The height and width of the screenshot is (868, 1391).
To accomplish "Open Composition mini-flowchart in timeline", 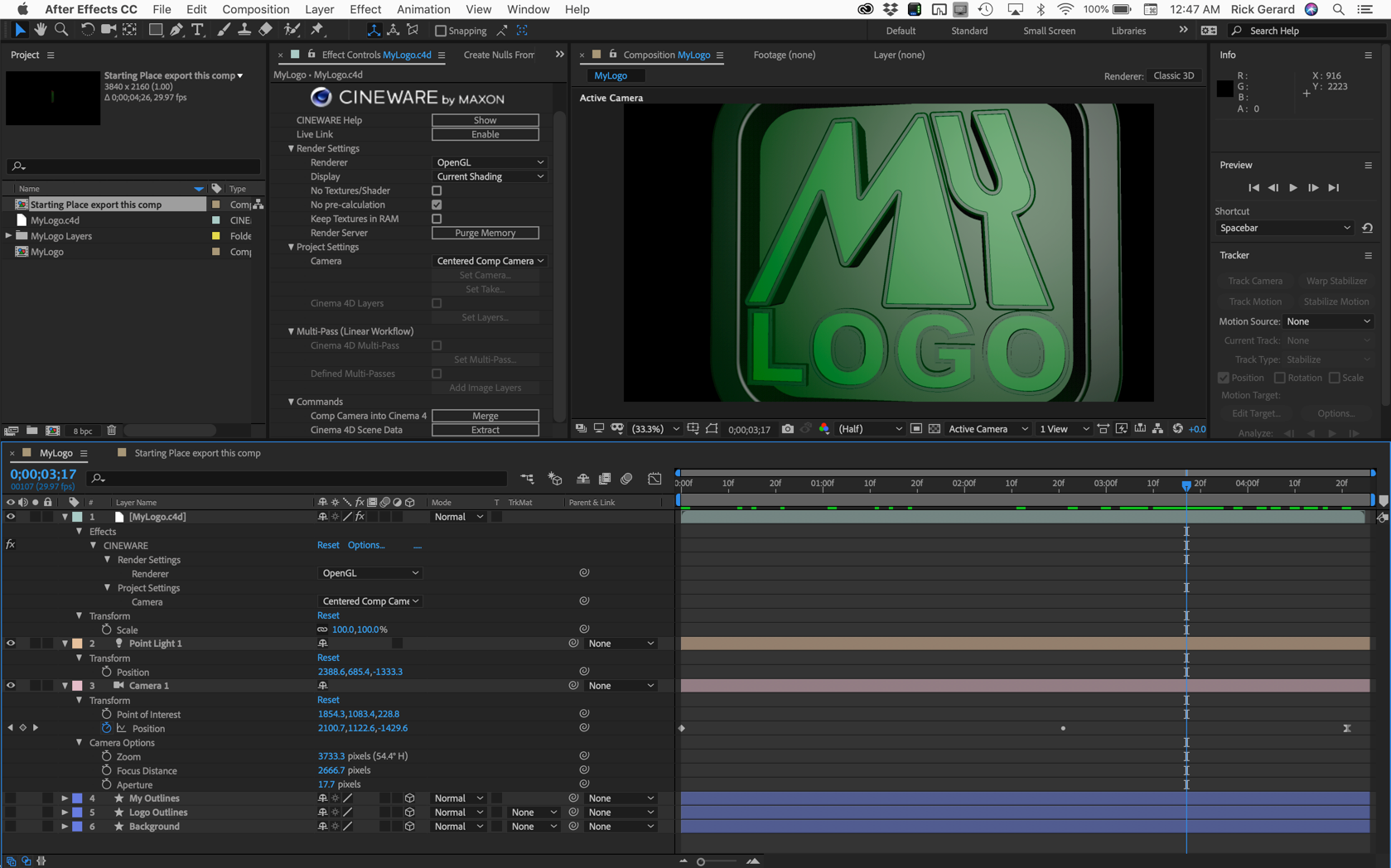I will pos(527,479).
